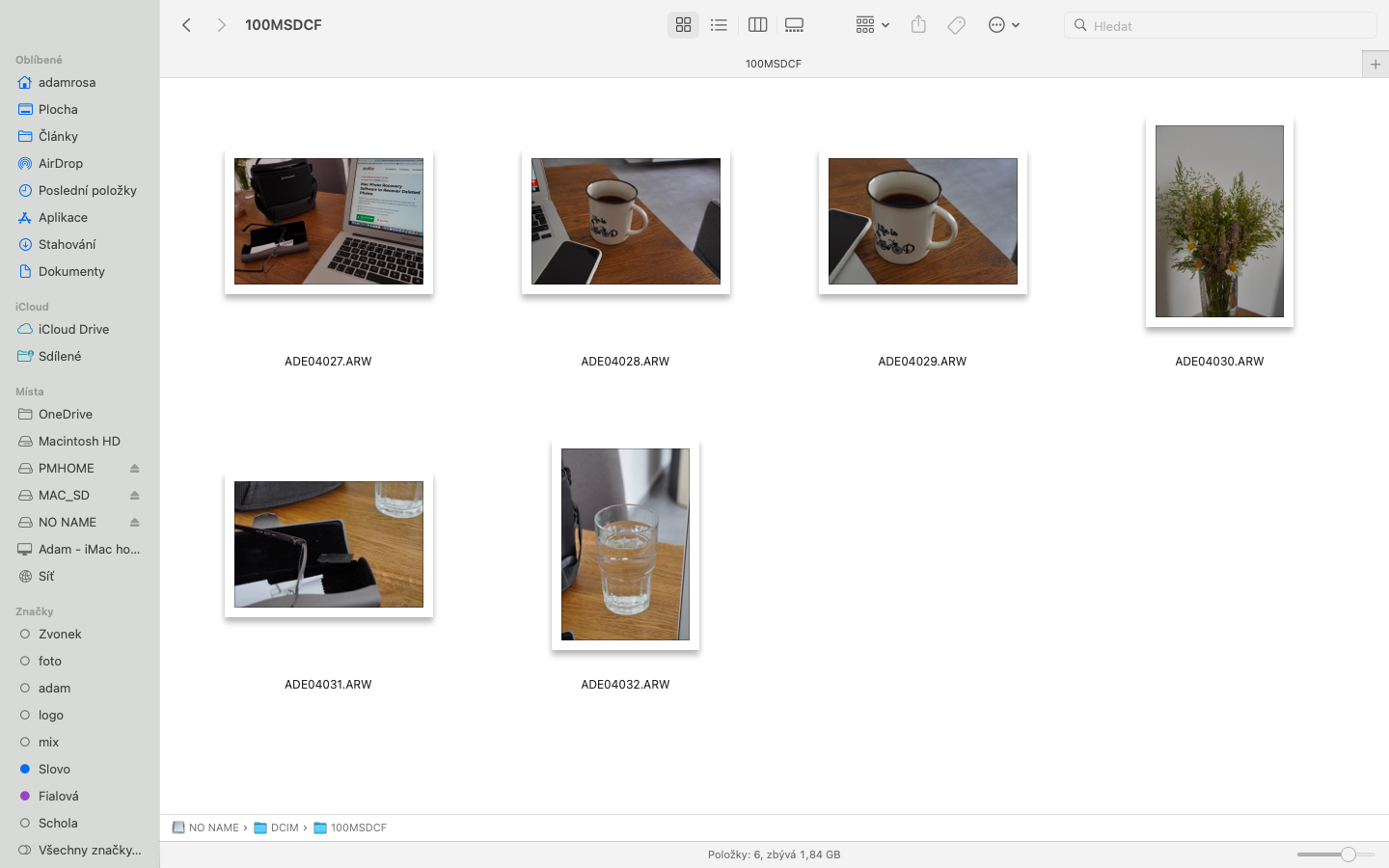Screen dimensions: 1389x868
Task: Go back with the left chevron button
Action: point(186,25)
